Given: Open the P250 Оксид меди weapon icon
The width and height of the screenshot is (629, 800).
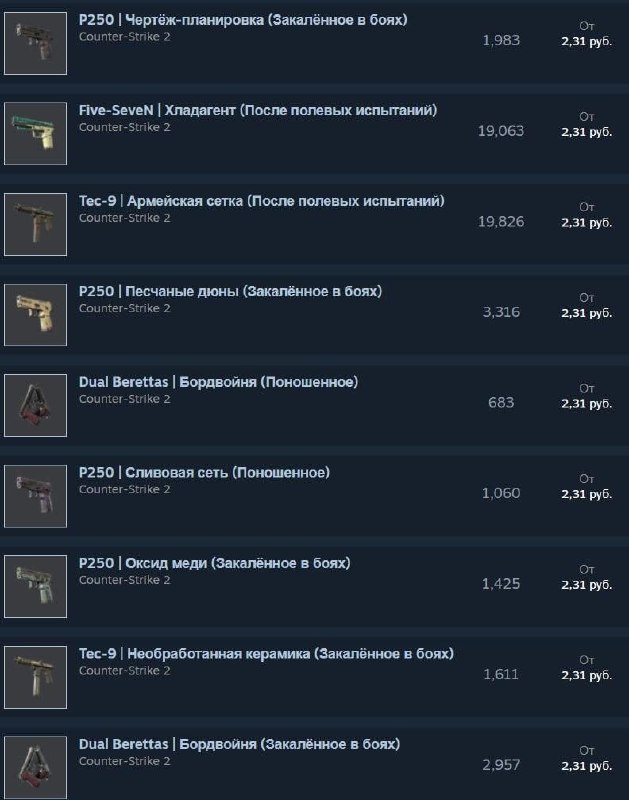Looking at the screenshot, I should click(35, 587).
